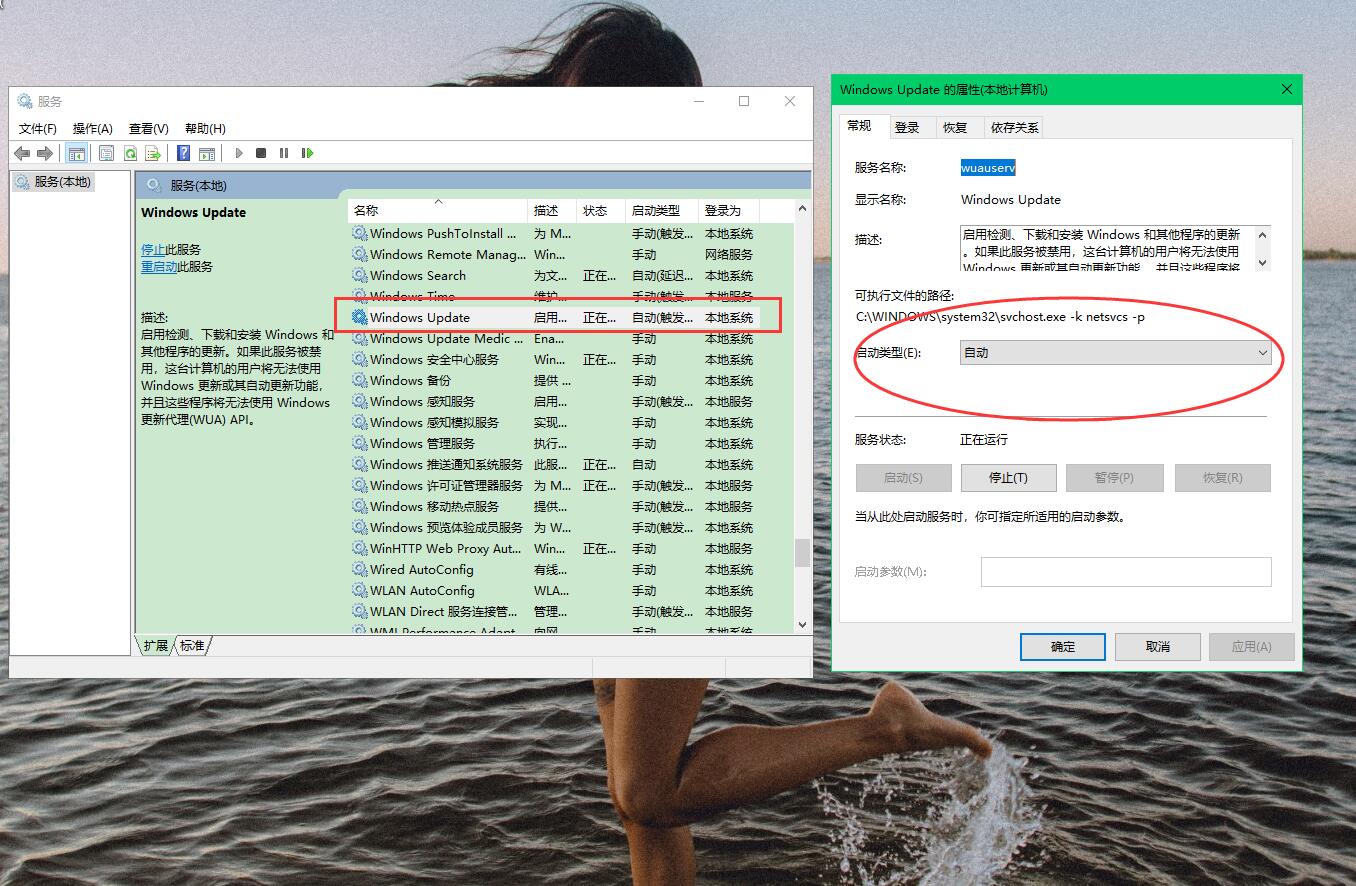This screenshot has height=886, width=1356.
Task: Click 停止(T) button in properties dialog
Action: click(1008, 478)
